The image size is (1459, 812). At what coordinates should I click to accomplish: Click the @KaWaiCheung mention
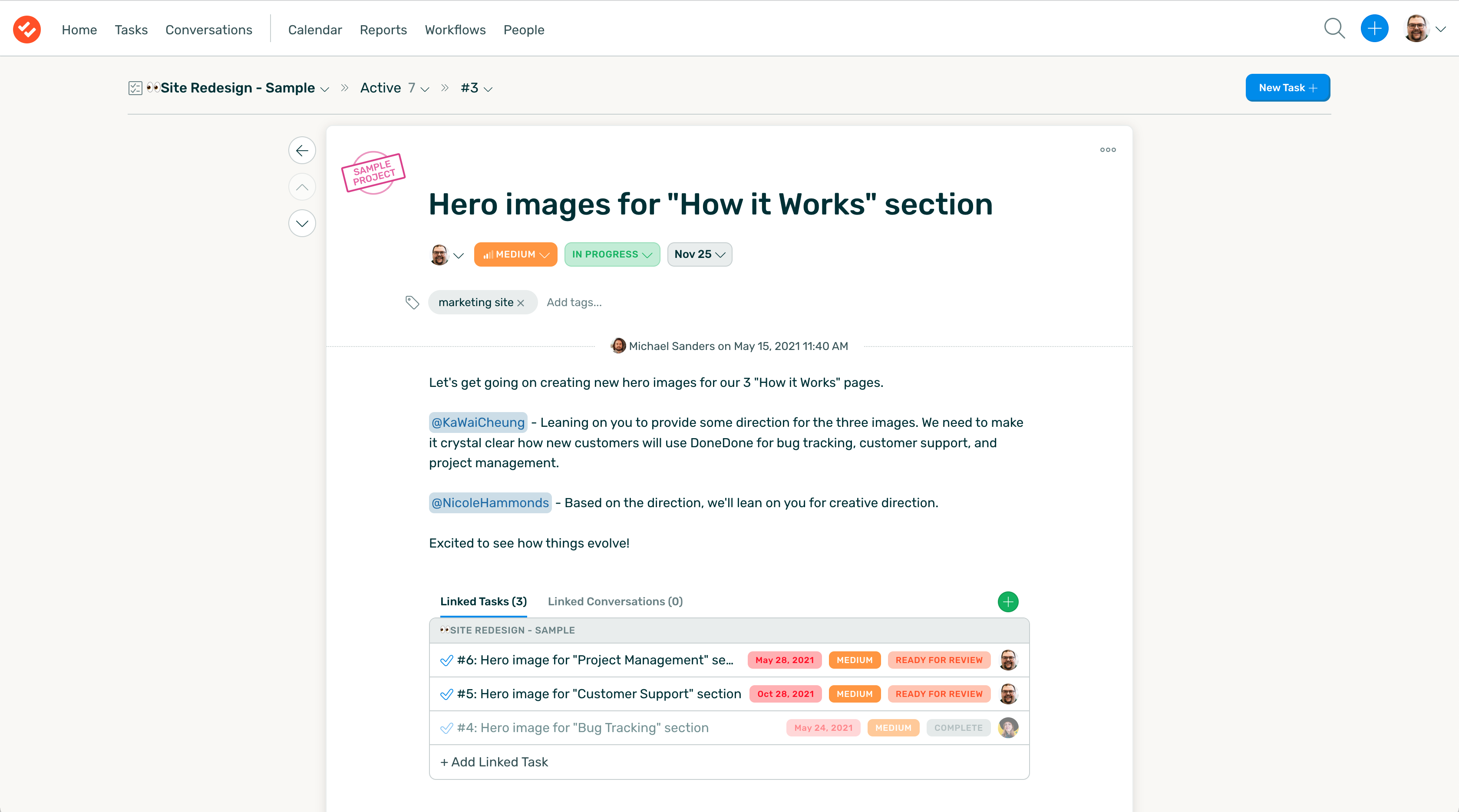click(x=478, y=423)
